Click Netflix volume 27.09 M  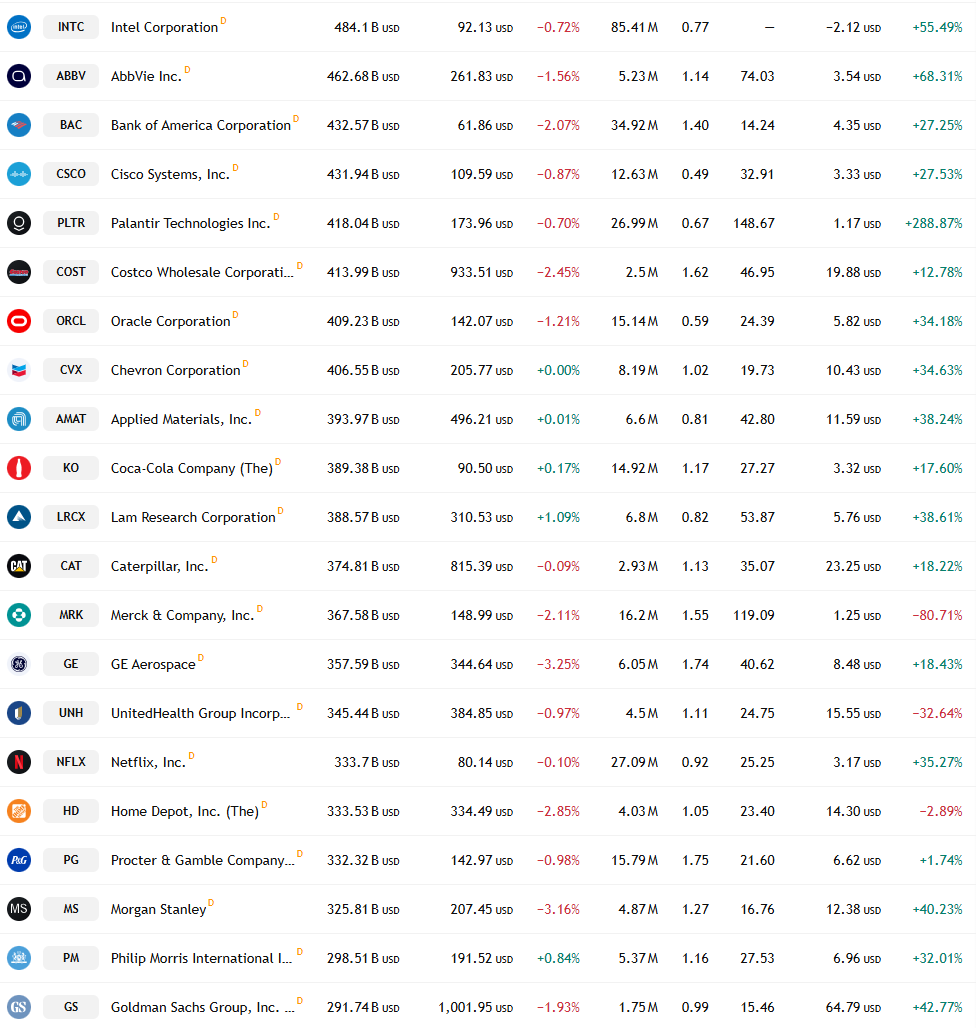click(634, 762)
